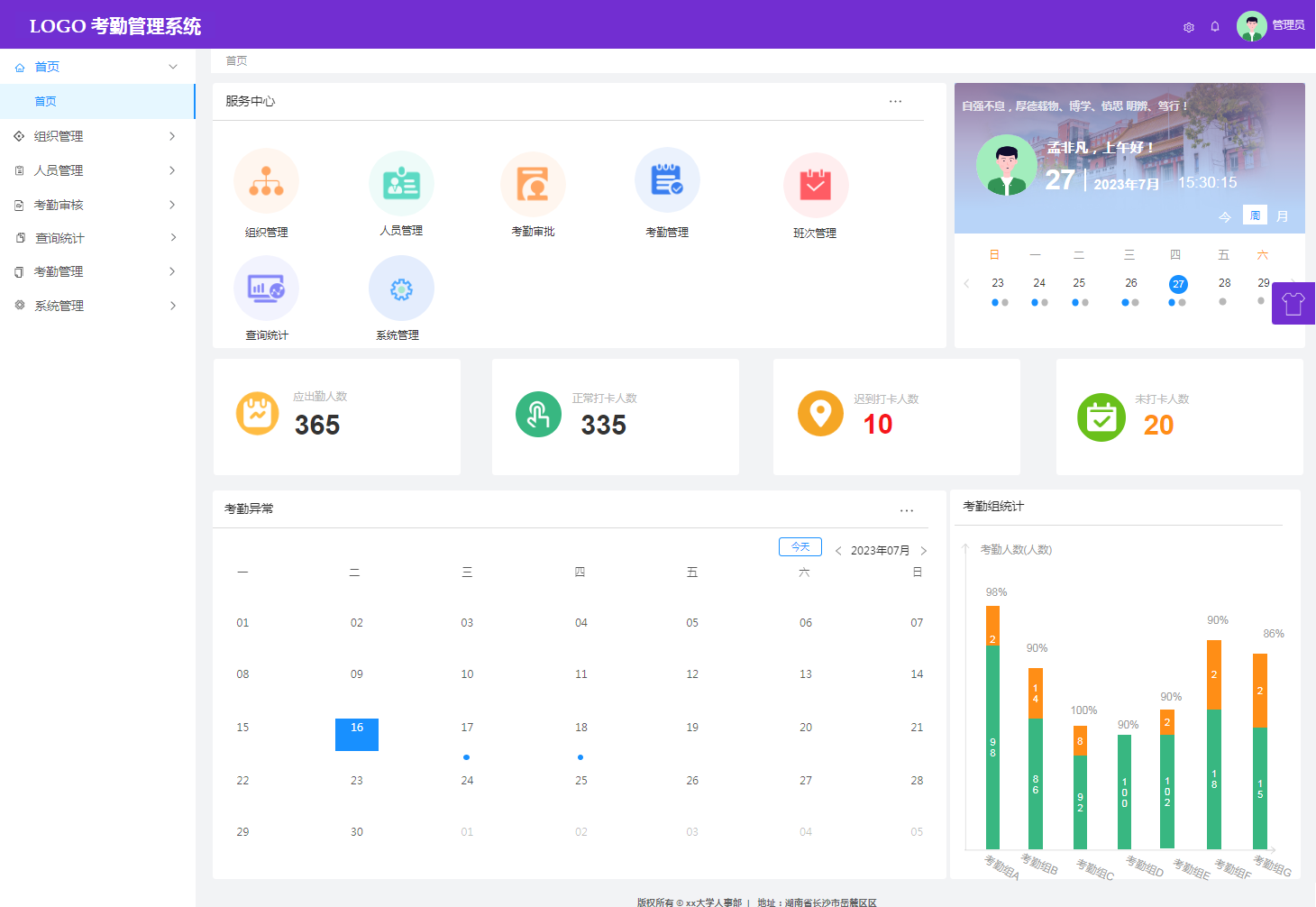The width and height of the screenshot is (1316, 907).
Task: Click the 人员管理 ID card icon
Action: point(401,183)
